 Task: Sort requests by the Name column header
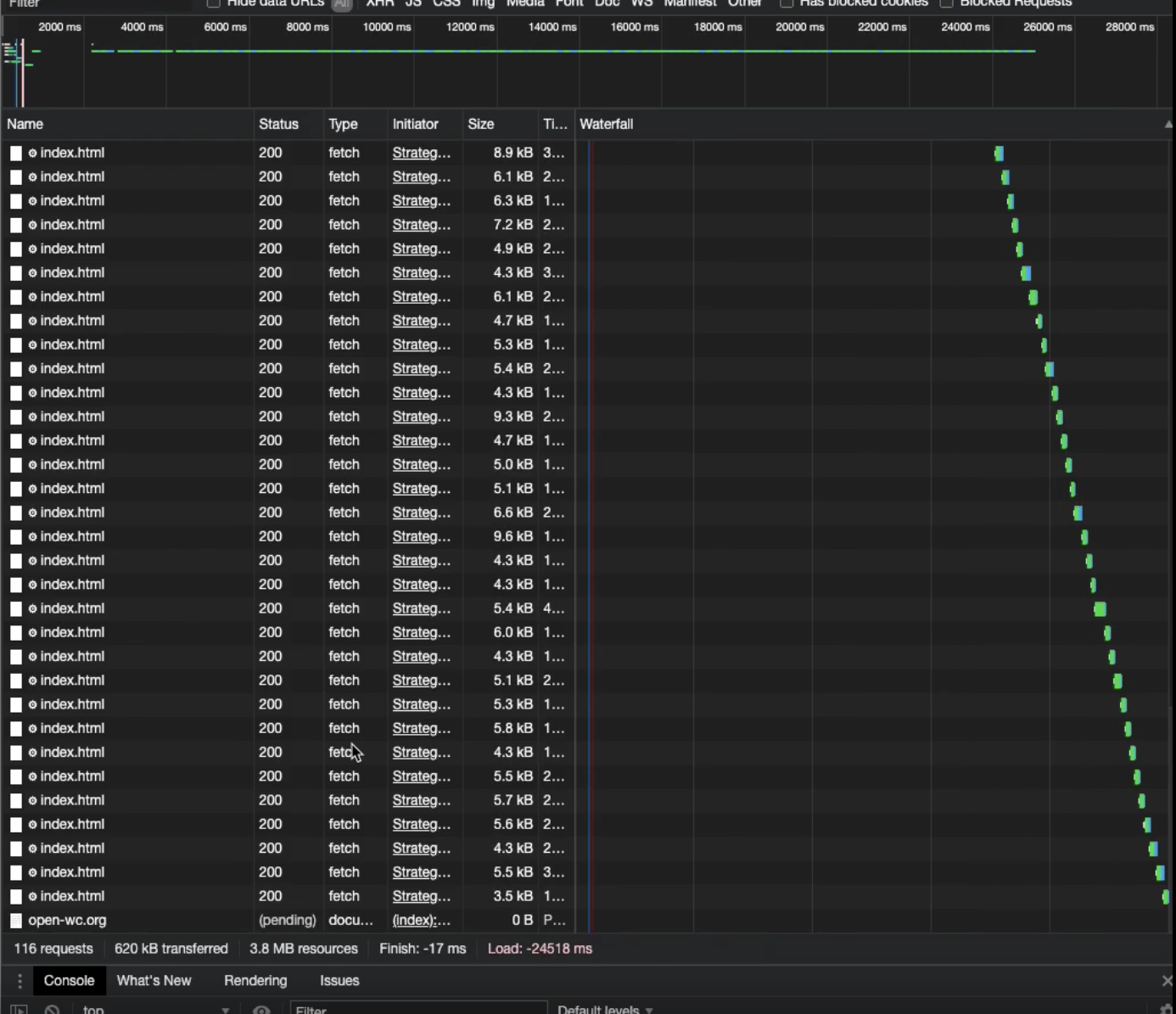pyautogui.click(x=127, y=125)
